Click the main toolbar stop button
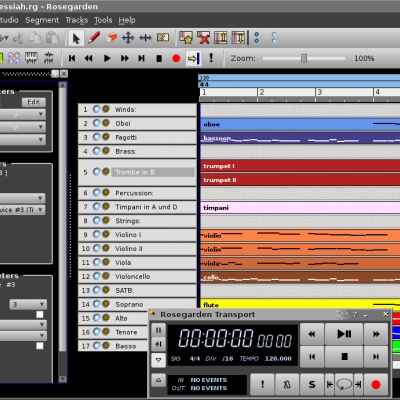The image size is (400, 400). [159, 59]
